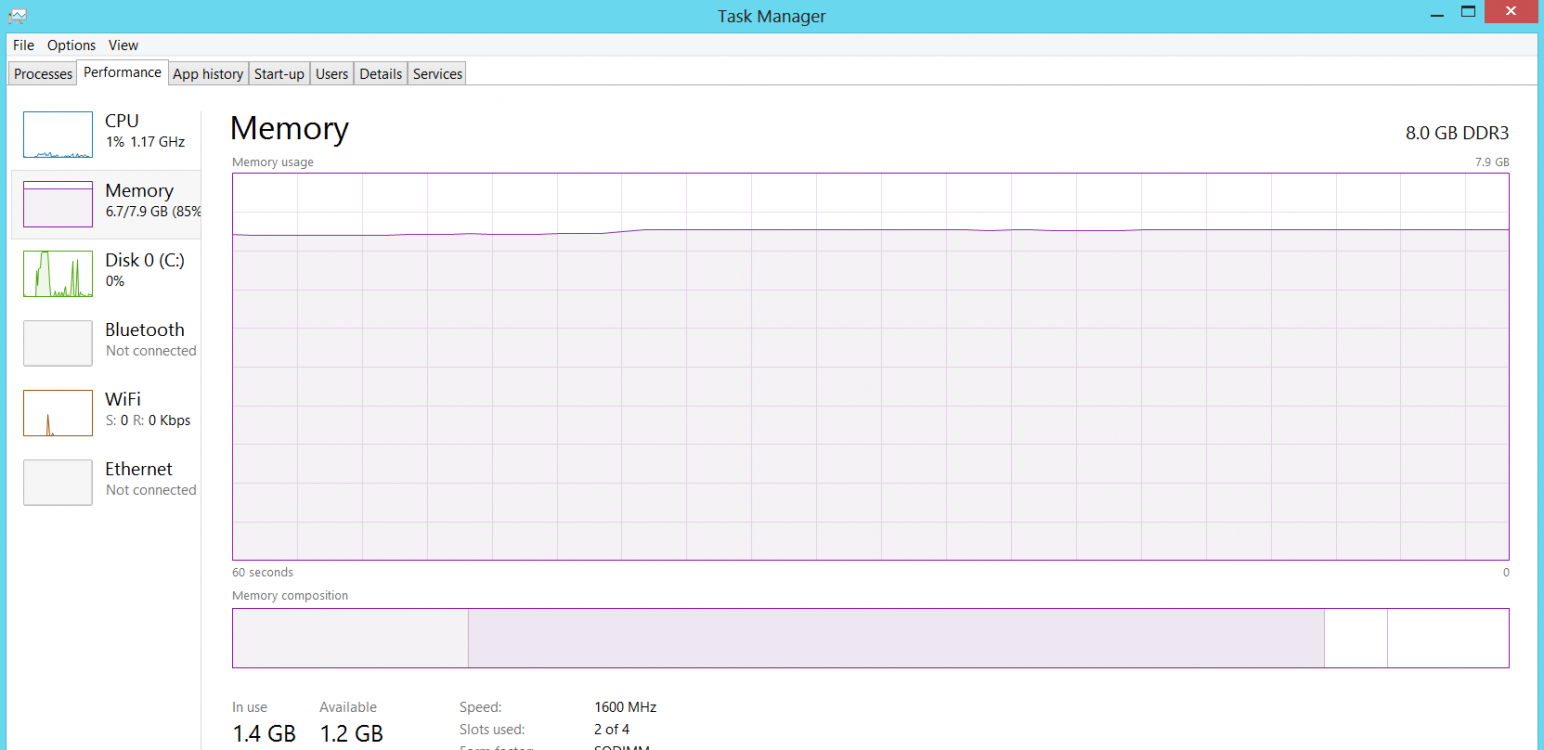The width and height of the screenshot is (1544, 750).
Task: Click the 7.9 GB graph maximum label
Action: tap(1492, 162)
